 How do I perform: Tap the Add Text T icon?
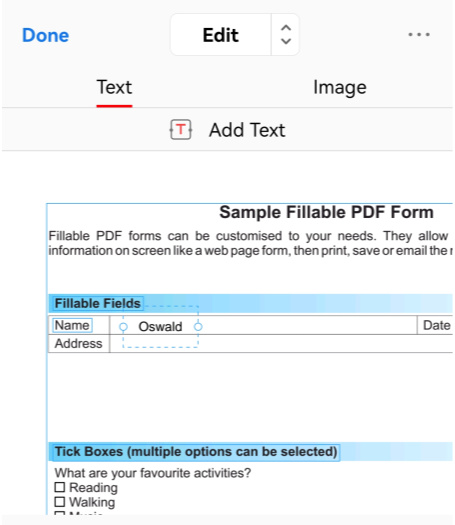tap(180, 130)
